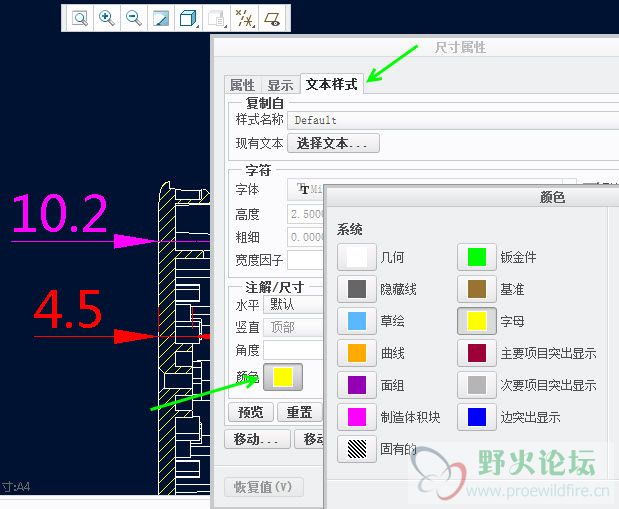Pick the white 几何 color swatch
619x509 pixels.
click(x=357, y=257)
